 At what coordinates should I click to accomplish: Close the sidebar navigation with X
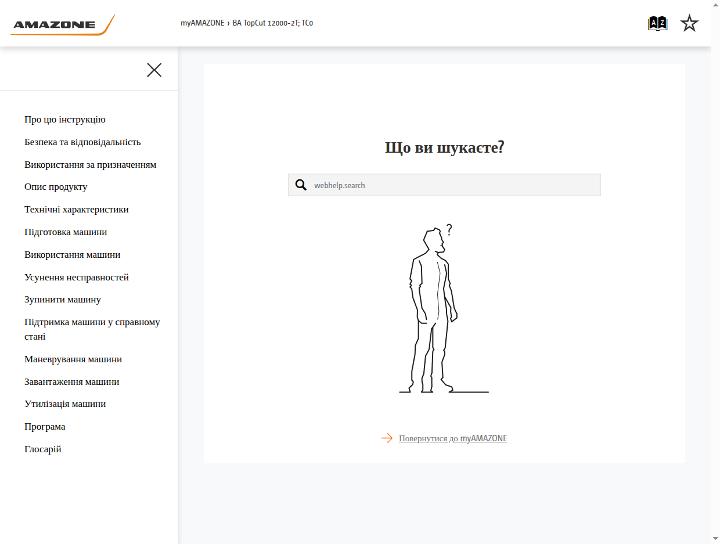(x=154, y=70)
